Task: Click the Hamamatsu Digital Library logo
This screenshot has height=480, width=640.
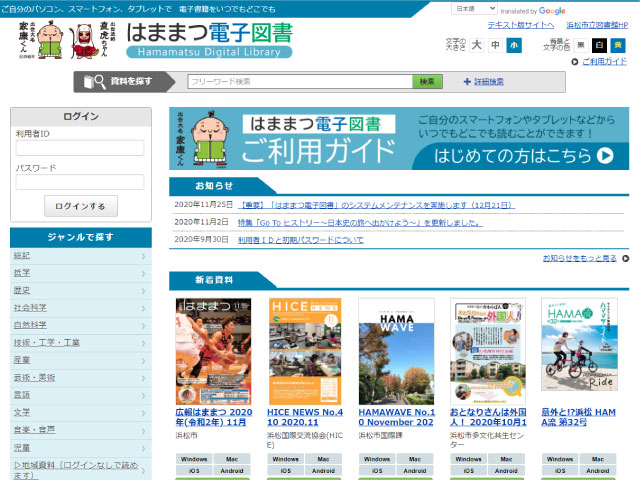Action: (x=209, y=40)
